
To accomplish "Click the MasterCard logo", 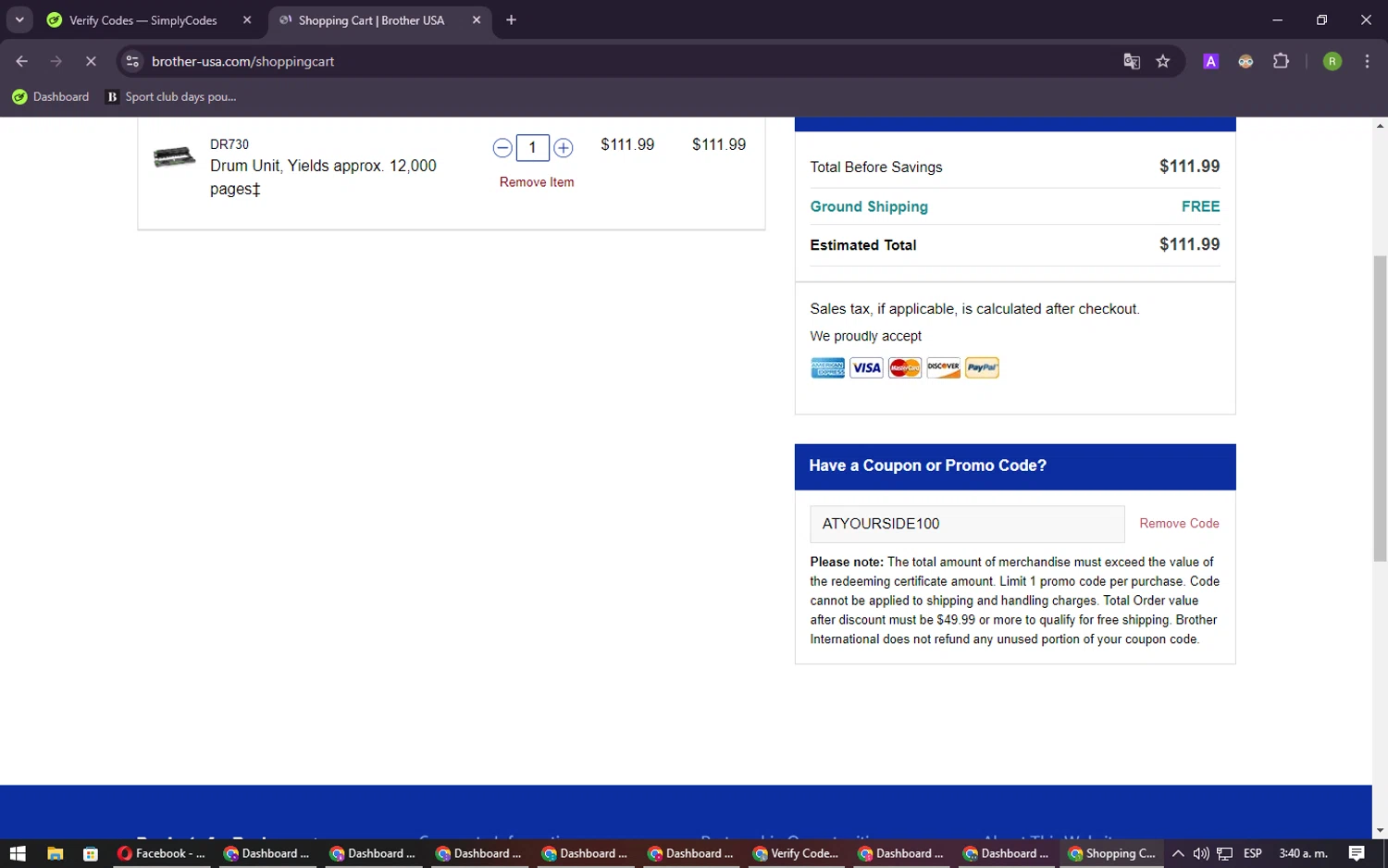I will (x=905, y=368).
